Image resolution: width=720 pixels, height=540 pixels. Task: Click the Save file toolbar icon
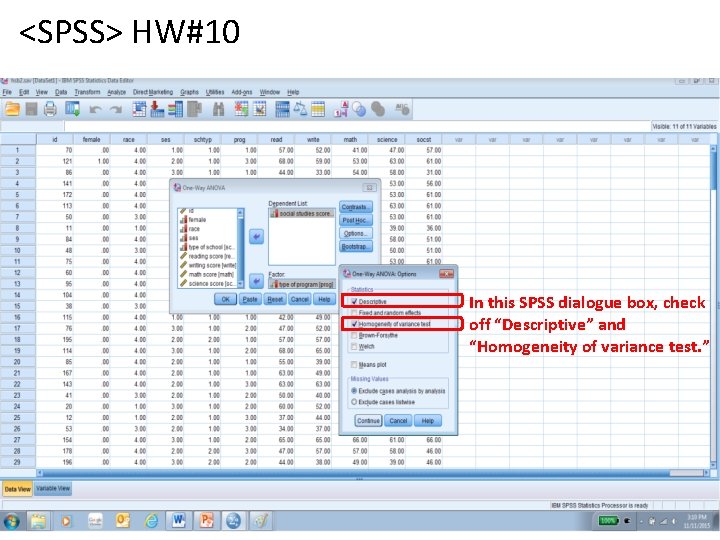coord(31,109)
